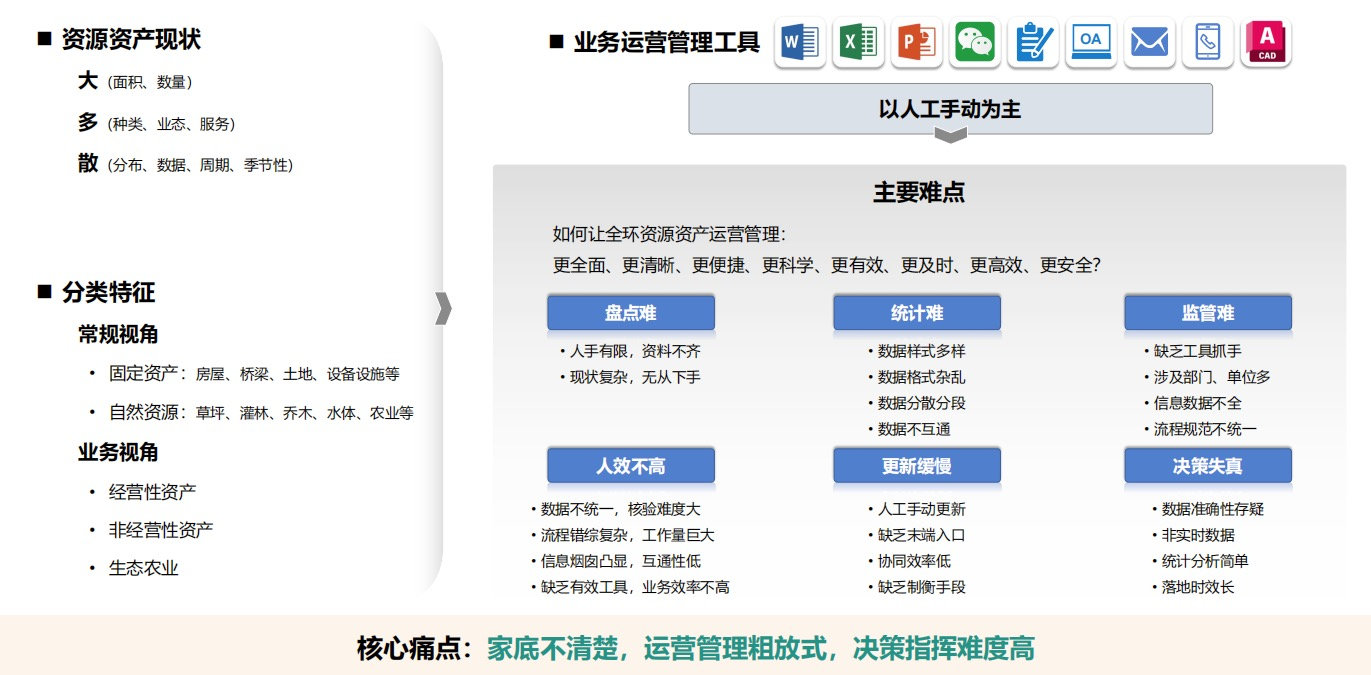Viewport: 1371px width, 675px height.
Task: Click the blue mail envelope icon
Action: pos(1149,42)
